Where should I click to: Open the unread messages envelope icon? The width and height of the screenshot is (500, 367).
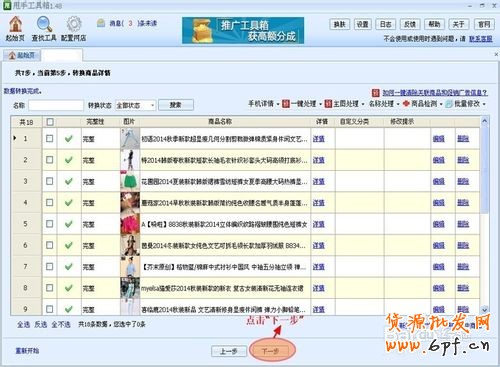pyautogui.click(x=101, y=23)
